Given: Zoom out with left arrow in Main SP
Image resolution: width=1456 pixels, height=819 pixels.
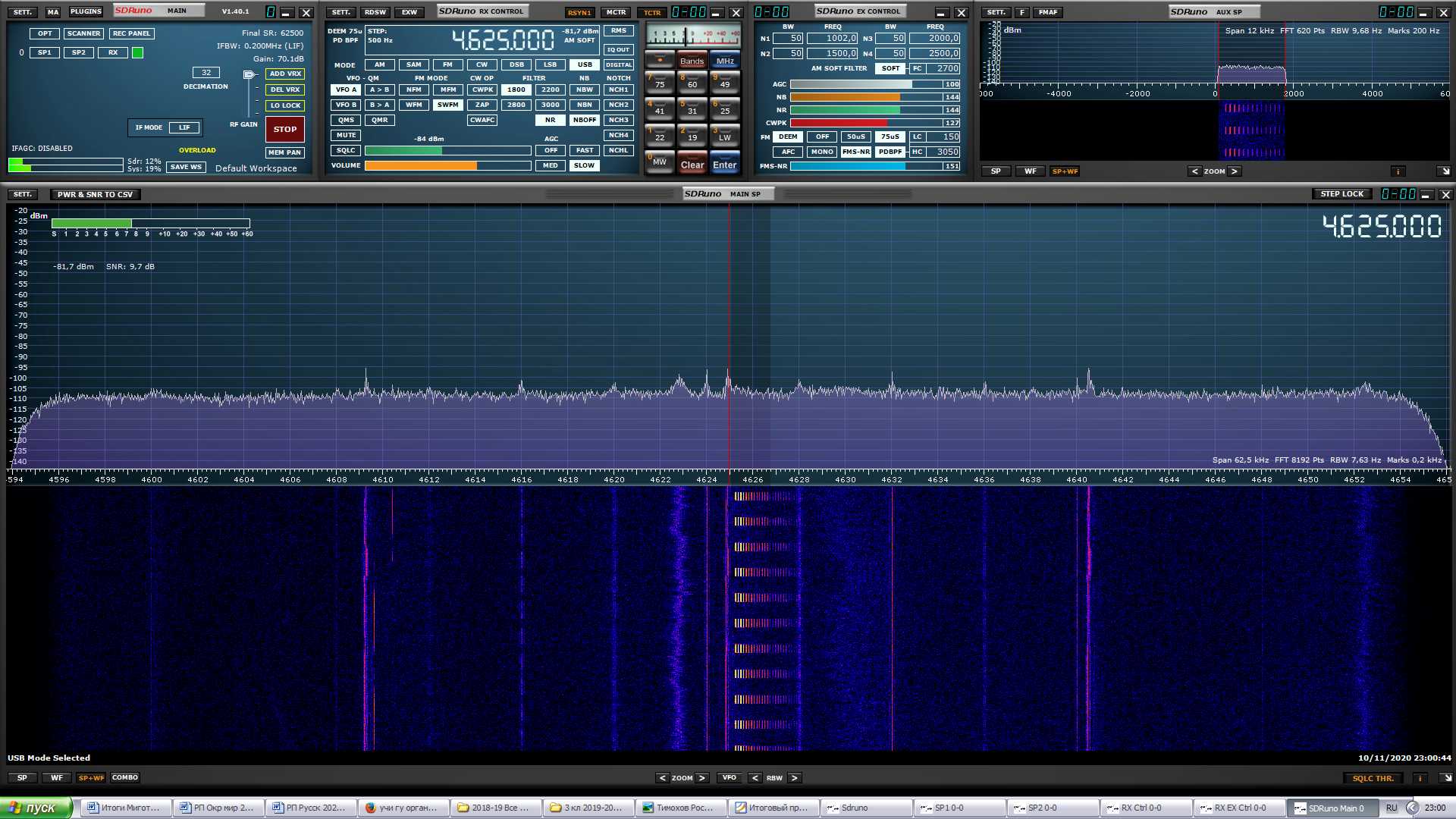Looking at the screenshot, I should tap(663, 778).
